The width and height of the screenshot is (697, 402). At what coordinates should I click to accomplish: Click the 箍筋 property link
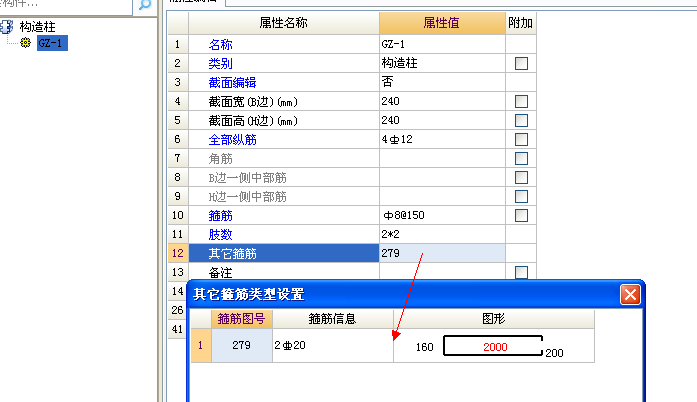(x=220, y=216)
